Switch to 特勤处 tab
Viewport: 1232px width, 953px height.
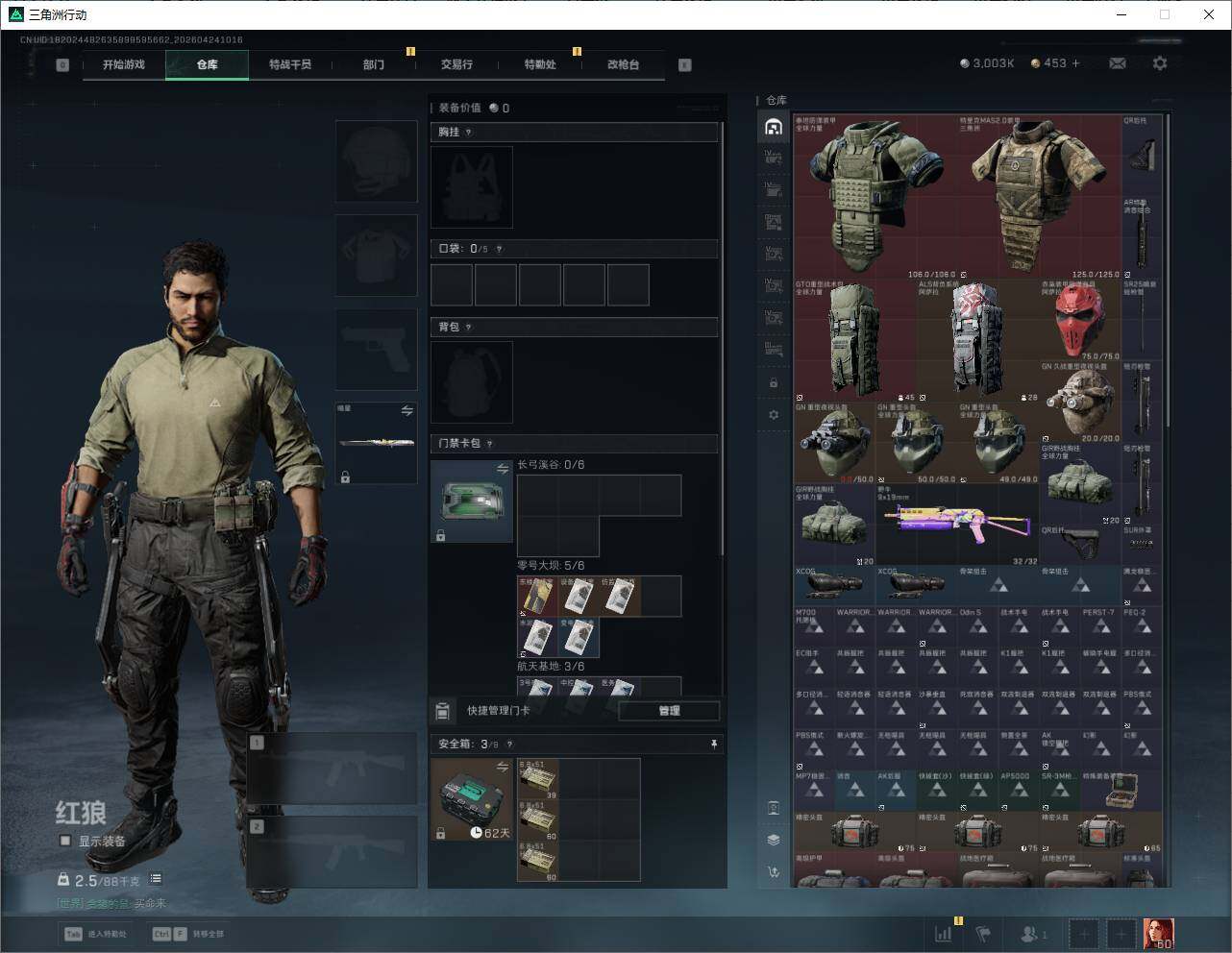pos(539,64)
